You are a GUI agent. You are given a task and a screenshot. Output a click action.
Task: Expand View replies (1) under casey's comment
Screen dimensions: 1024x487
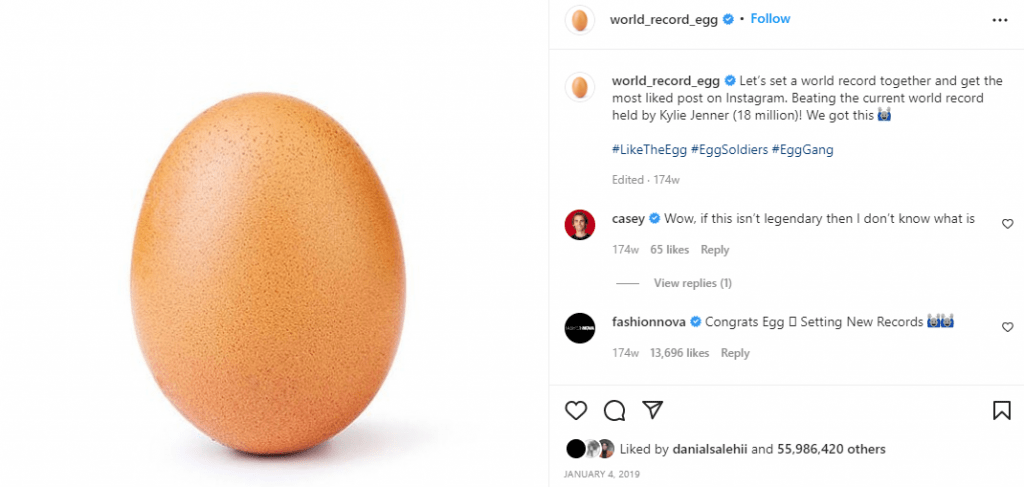pos(692,283)
